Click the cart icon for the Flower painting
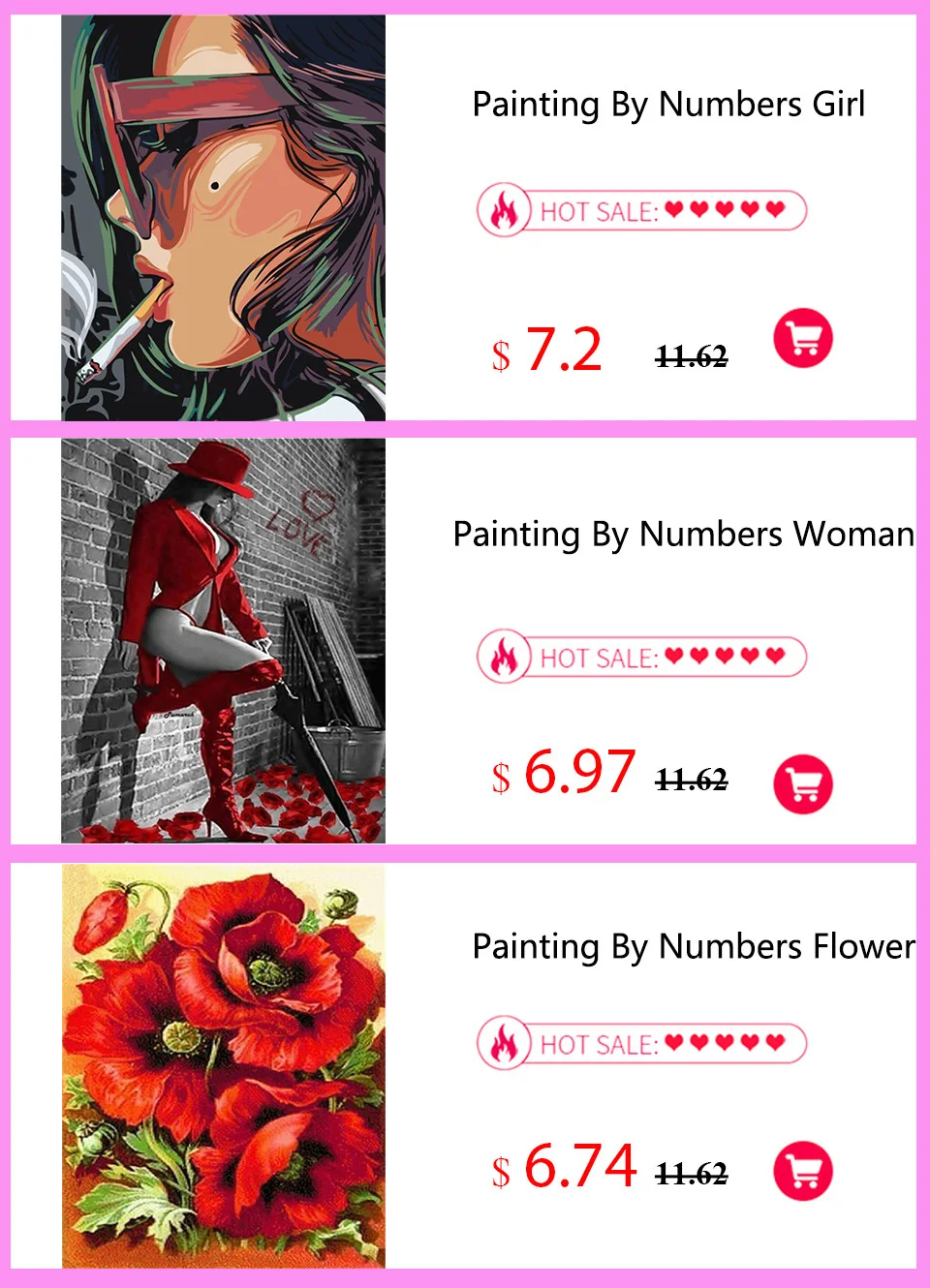 point(803,1171)
